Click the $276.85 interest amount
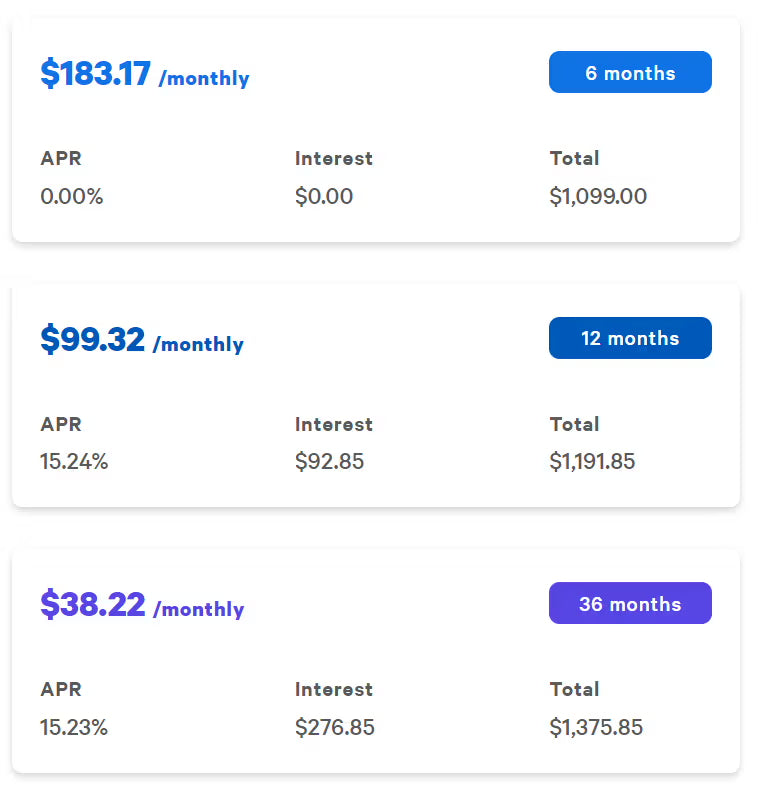Viewport: 758px width, 788px height. 335,727
